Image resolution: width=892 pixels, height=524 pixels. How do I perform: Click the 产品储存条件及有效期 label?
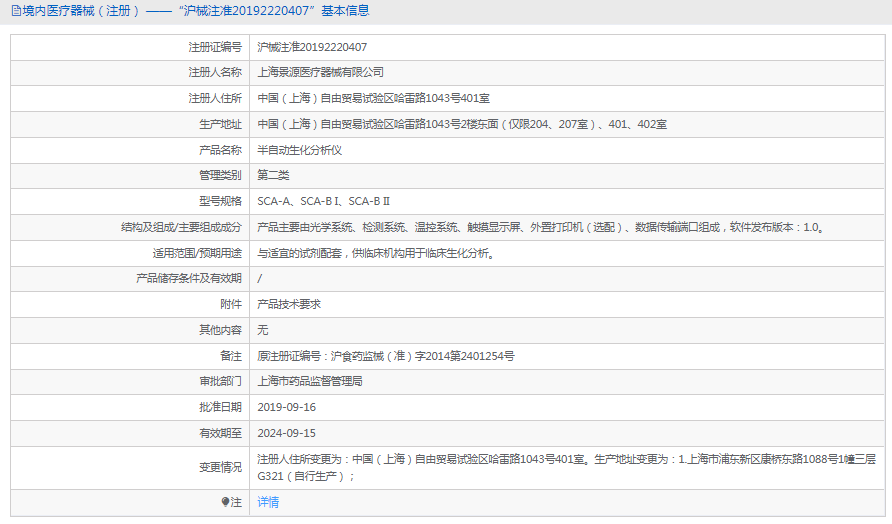click(189, 278)
